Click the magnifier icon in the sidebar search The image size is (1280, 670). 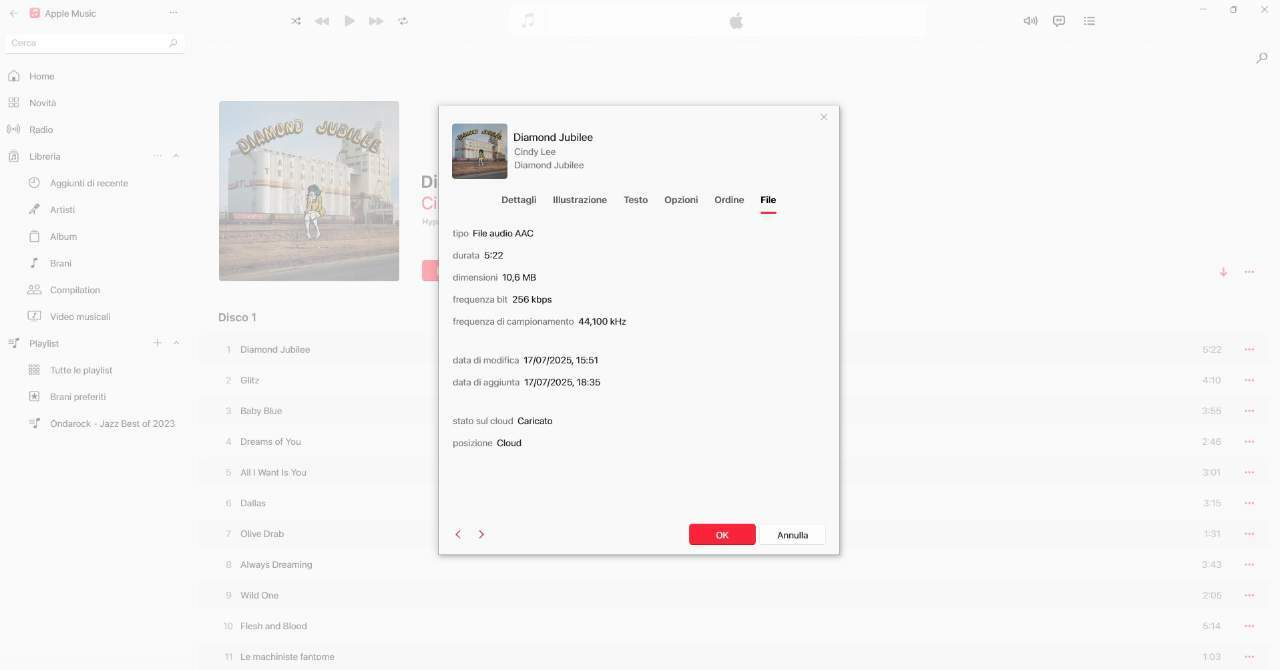point(173,43)
